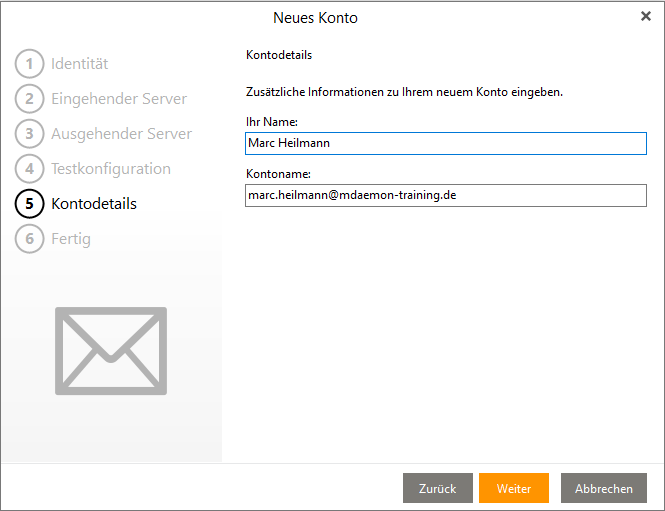
Task: Click into the Kontoname input field
Action: (x=446, y=196)
